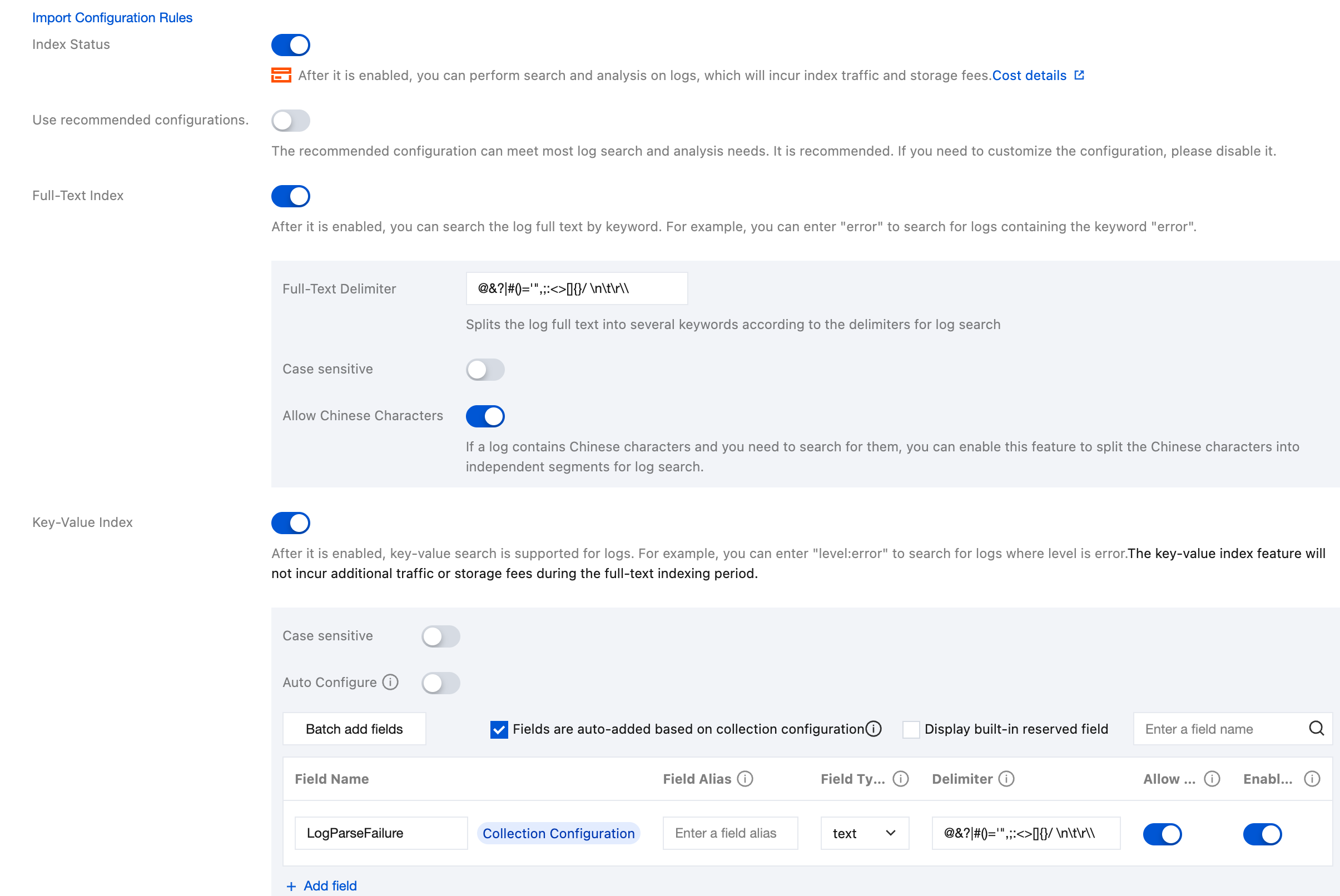
Task: Open the Import Configuration Rules link
Action: [x=112, y=18]
